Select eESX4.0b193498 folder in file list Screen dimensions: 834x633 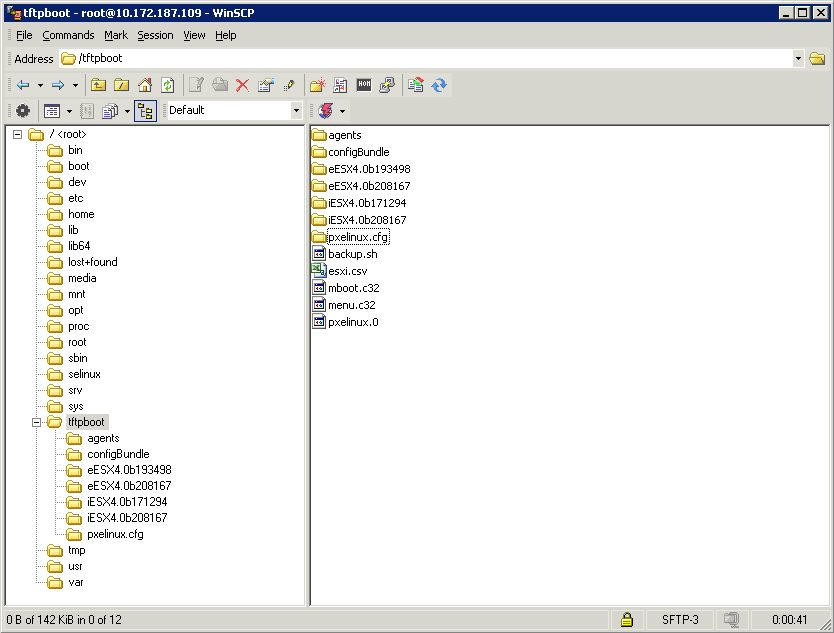pos(369,169)
